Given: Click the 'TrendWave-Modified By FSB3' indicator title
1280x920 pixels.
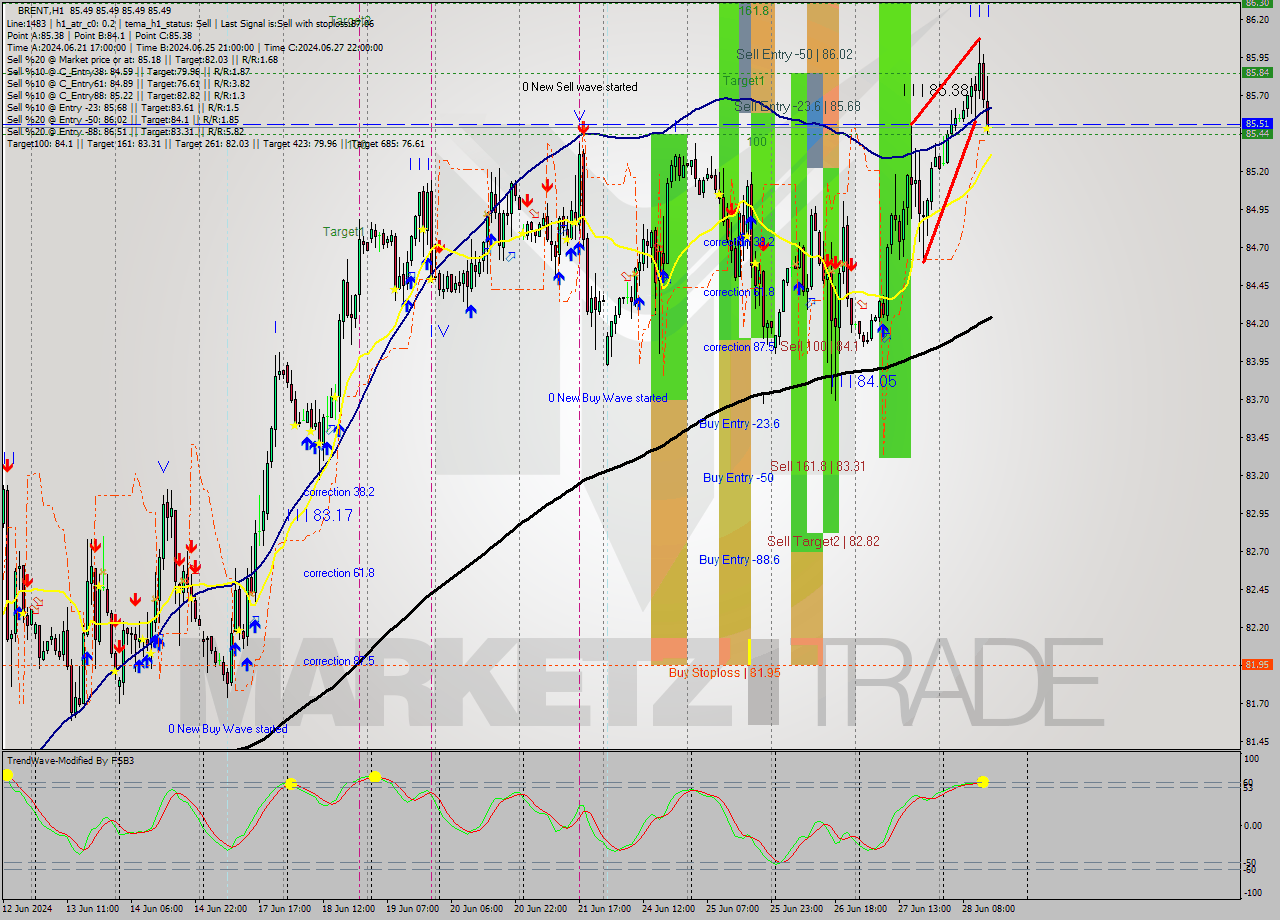Looking at the screenshot, I should (x=70, y=761).
